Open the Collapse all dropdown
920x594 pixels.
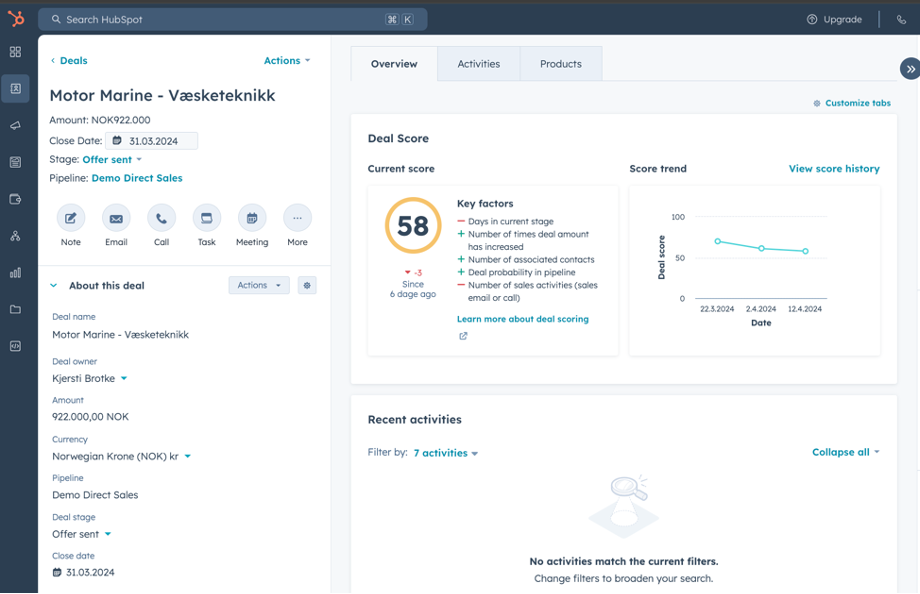coord(845,452)
